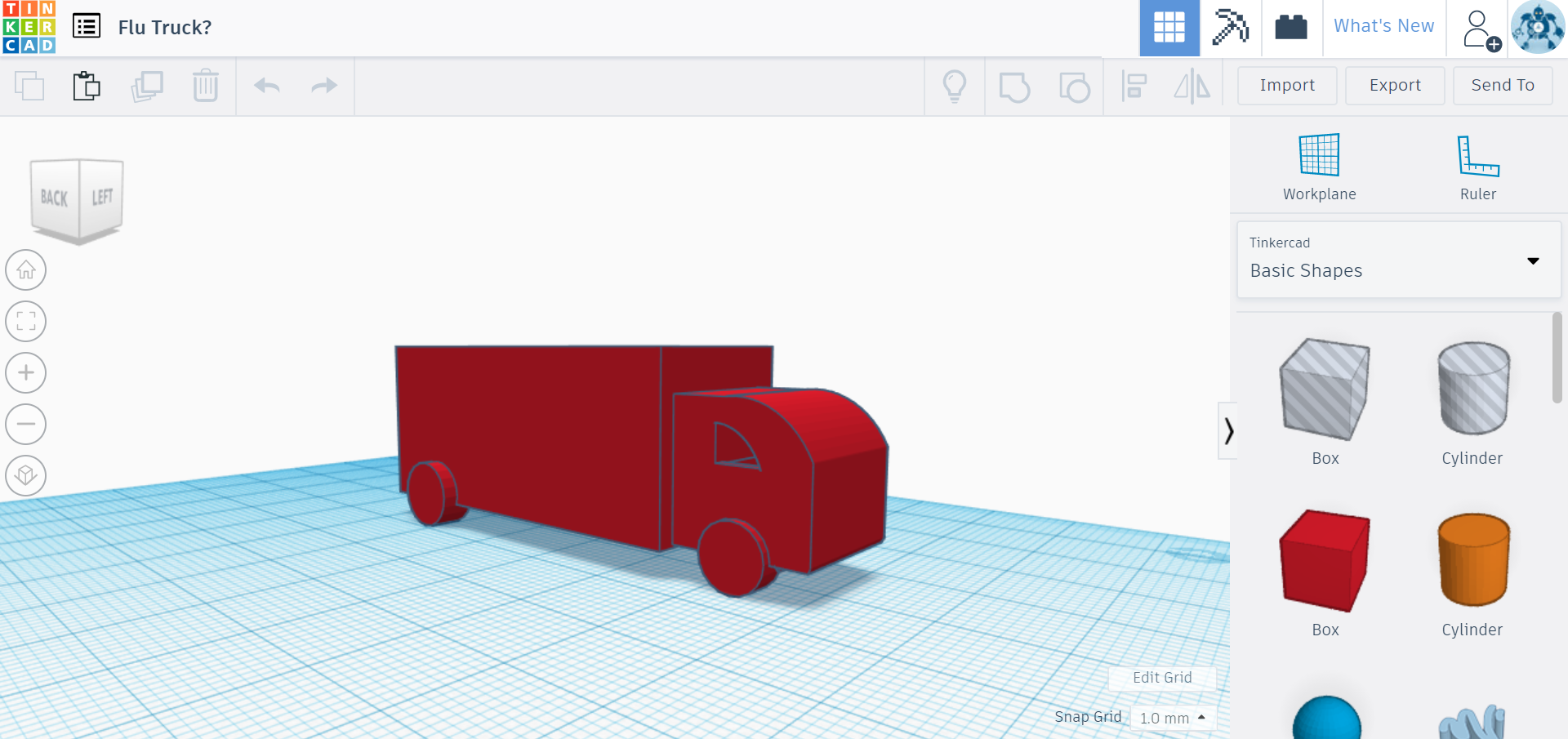1568x739 pixels.
Task: Rename the design title Flu Truck?
Action: (165, 28)
